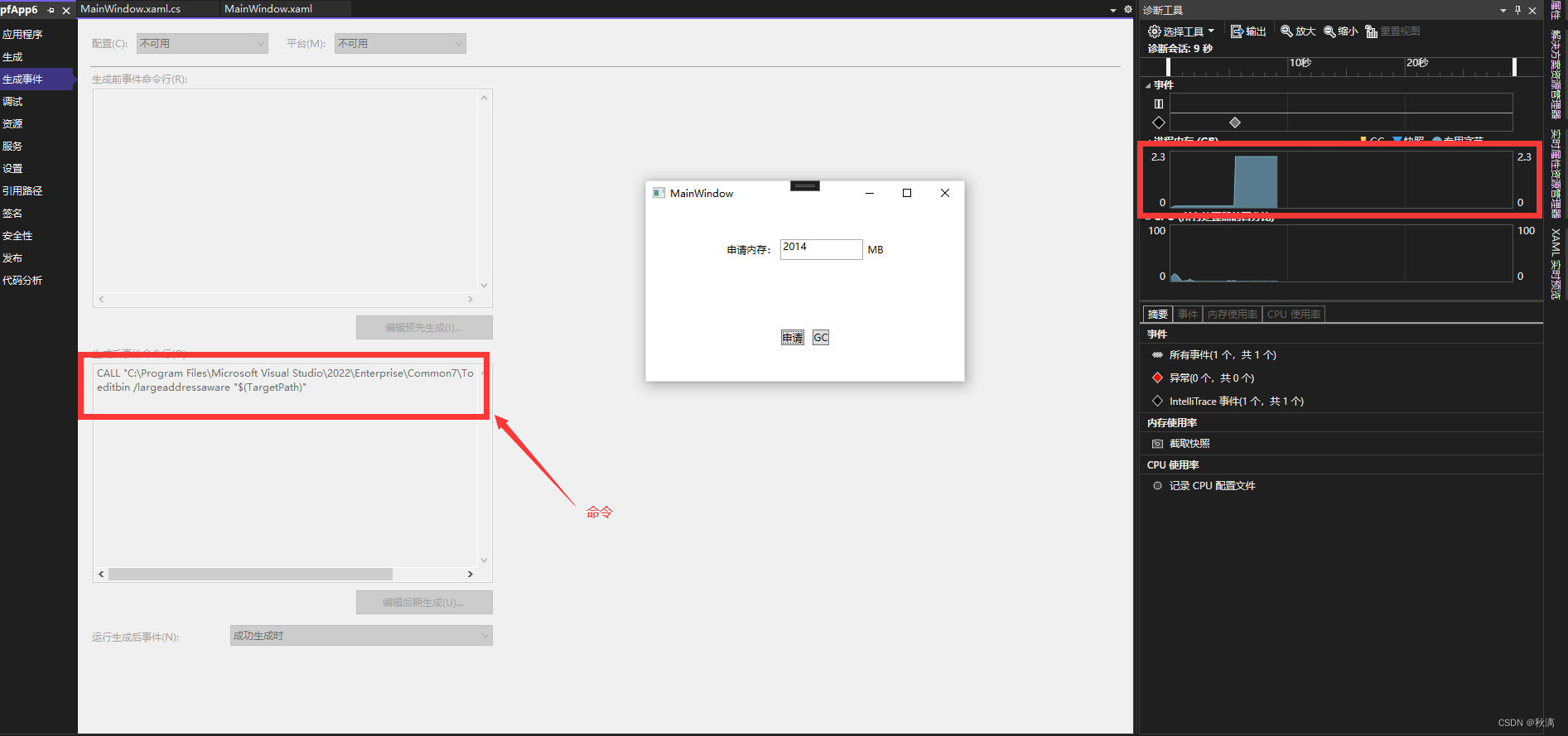Select 应用程序 in project properties sidebar
This screenshot has width=1568, height=736.
22,35
